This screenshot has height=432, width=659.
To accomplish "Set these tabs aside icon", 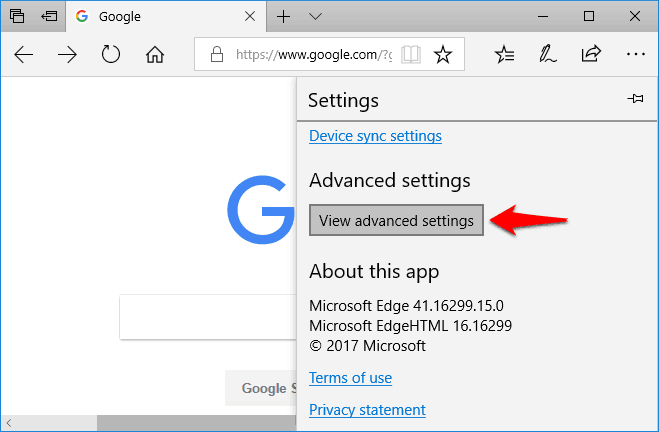I will click(49, 16).
